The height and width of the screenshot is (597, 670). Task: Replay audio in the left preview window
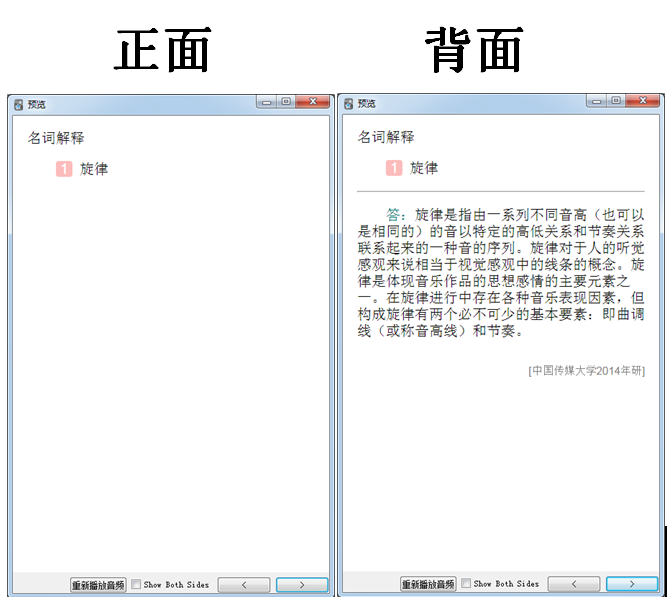(x=98, y=585)
